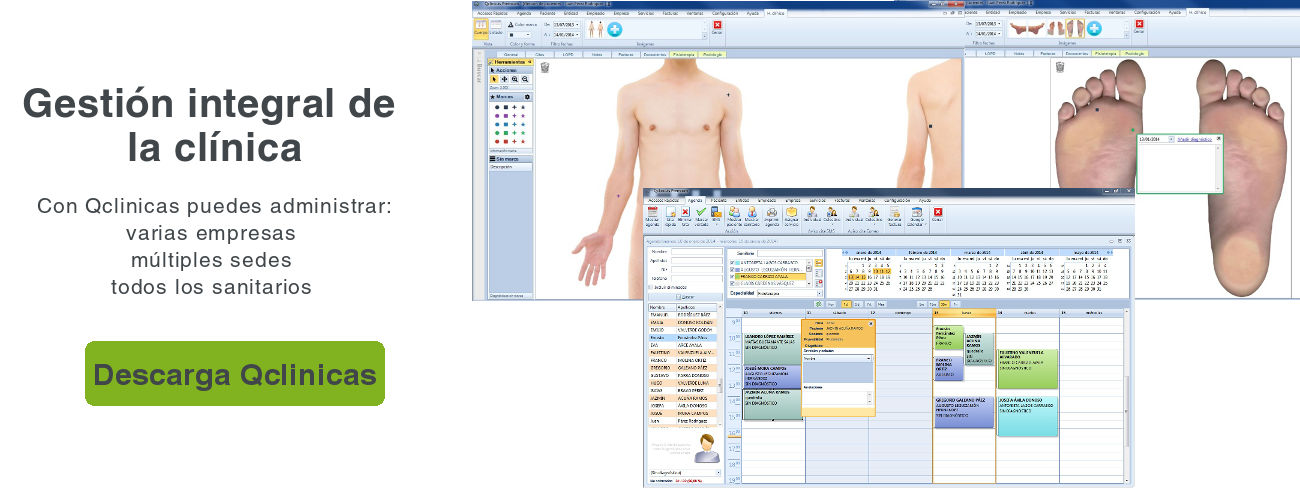Switch to the Podología tab in body window

pyautogui.click(x=713, y=55)
